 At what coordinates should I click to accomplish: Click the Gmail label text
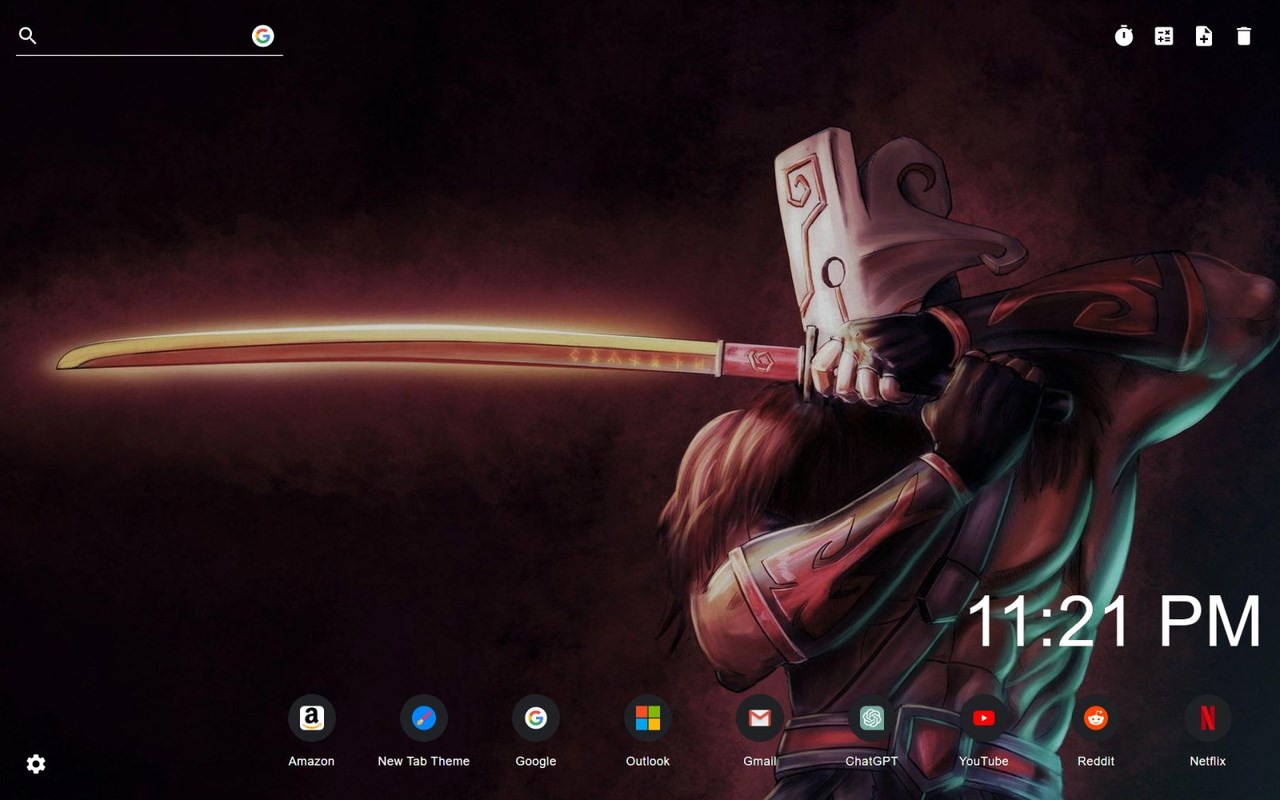(760, 761)
